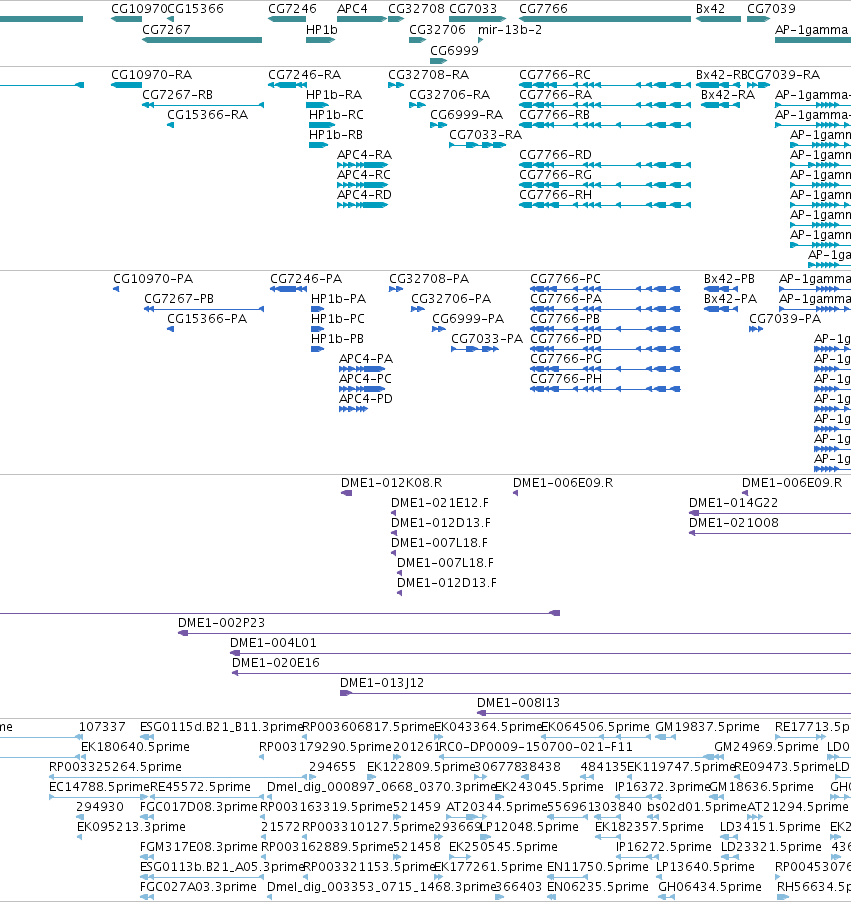Viewport: 851px width, 902px height.
Task: Select transcript CG7267-RB
Action: click(x=177, y=95)
